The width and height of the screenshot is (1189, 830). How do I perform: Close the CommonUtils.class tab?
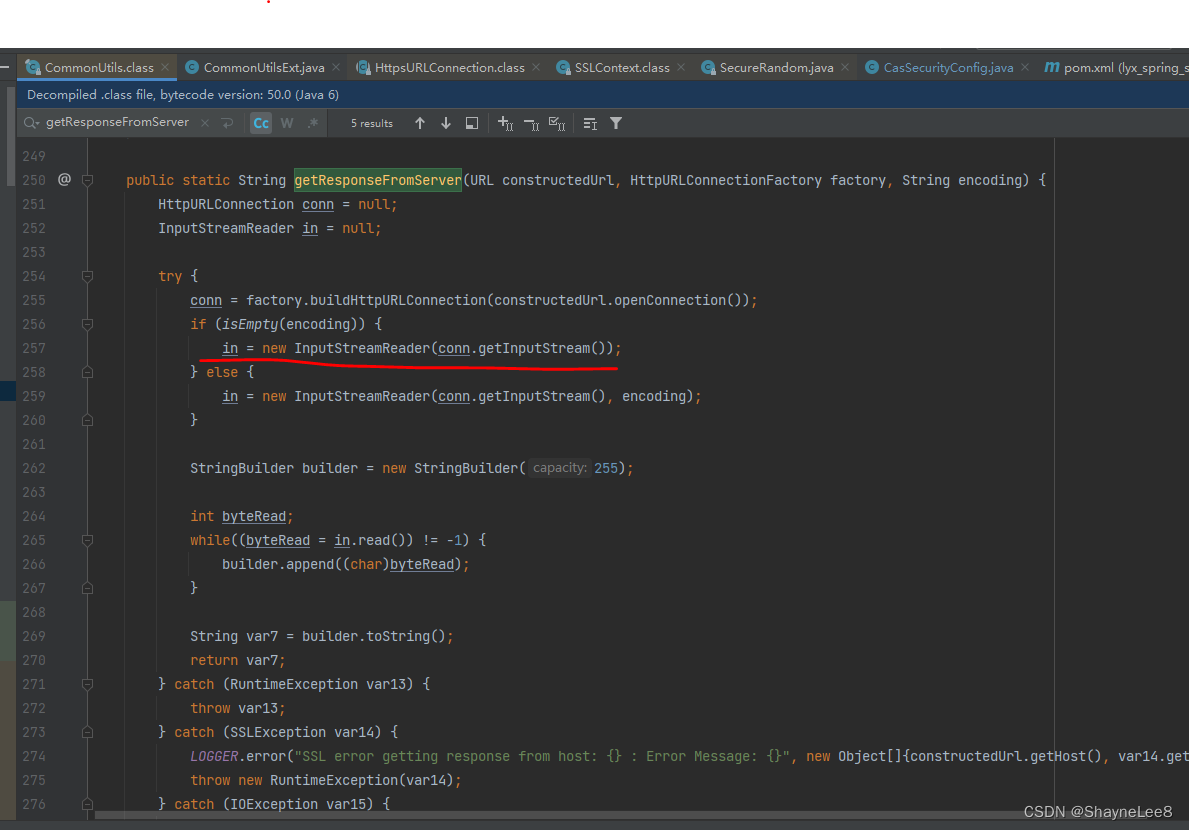165,67
